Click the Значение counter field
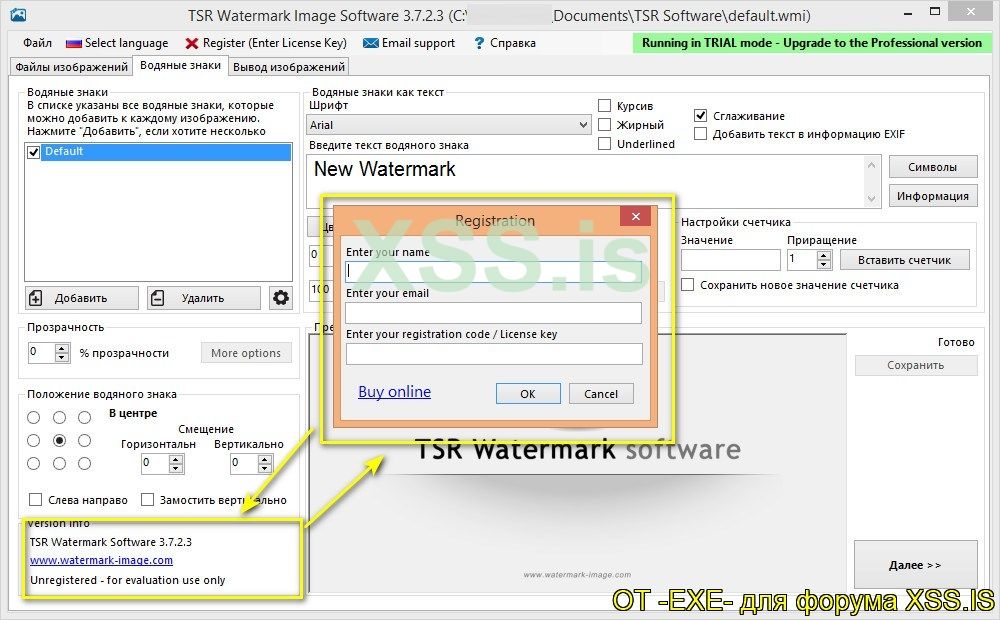 tap(731, 260)
